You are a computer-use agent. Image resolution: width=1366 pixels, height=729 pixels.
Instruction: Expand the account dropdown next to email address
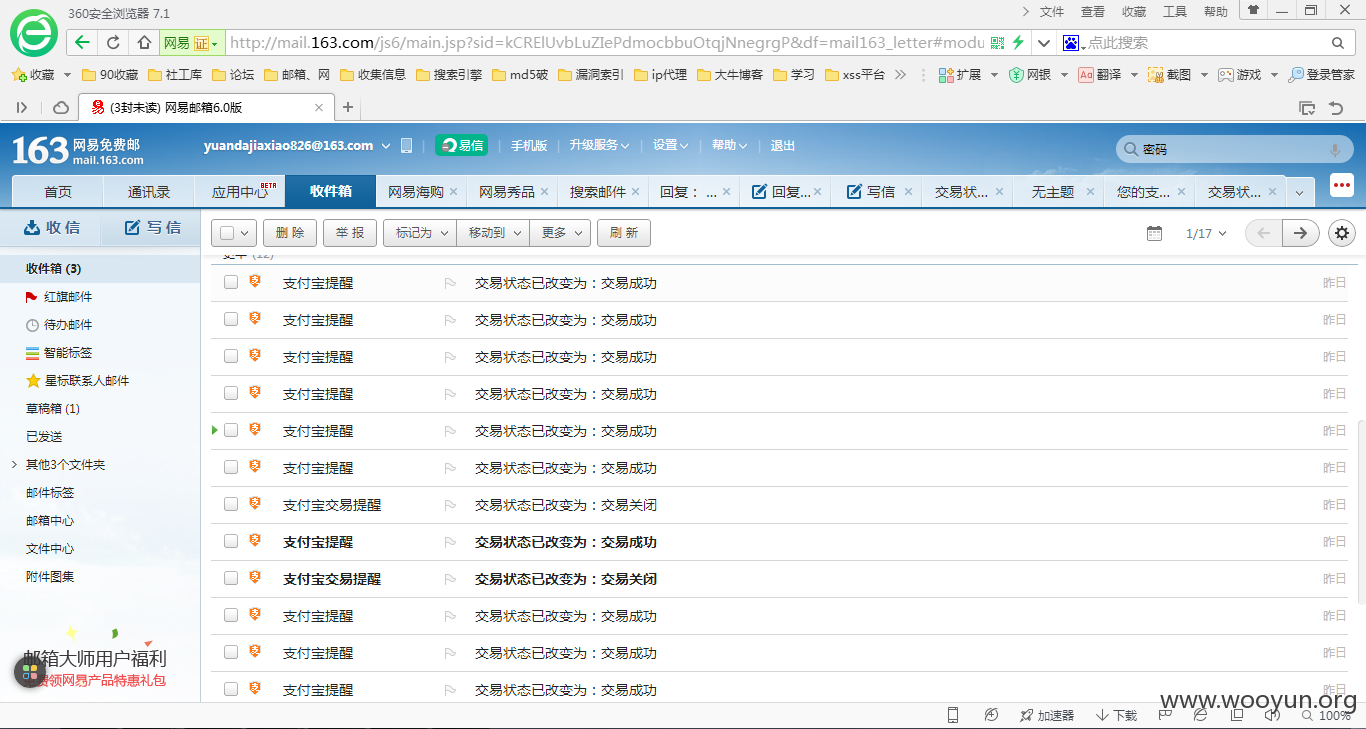pyautogui.click(x=386, y=146)
